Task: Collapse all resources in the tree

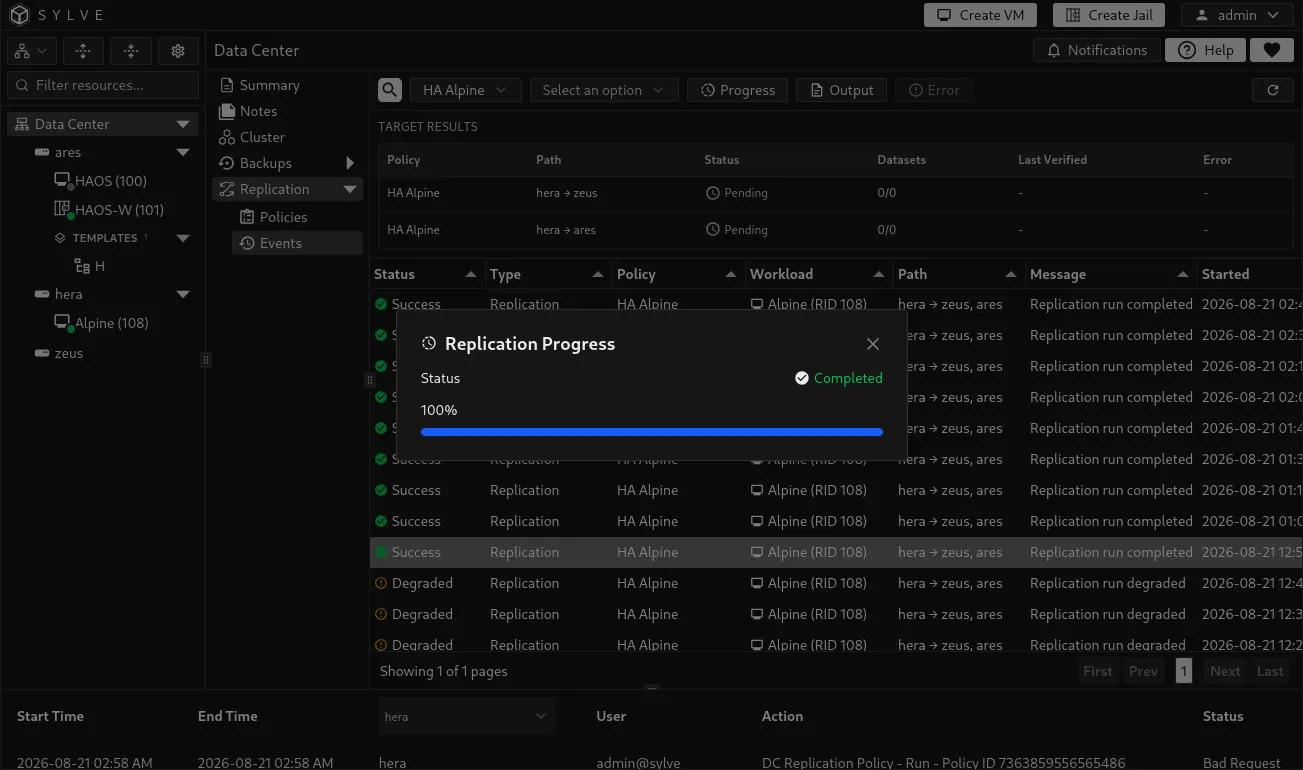Action: [x=131, y=51]
